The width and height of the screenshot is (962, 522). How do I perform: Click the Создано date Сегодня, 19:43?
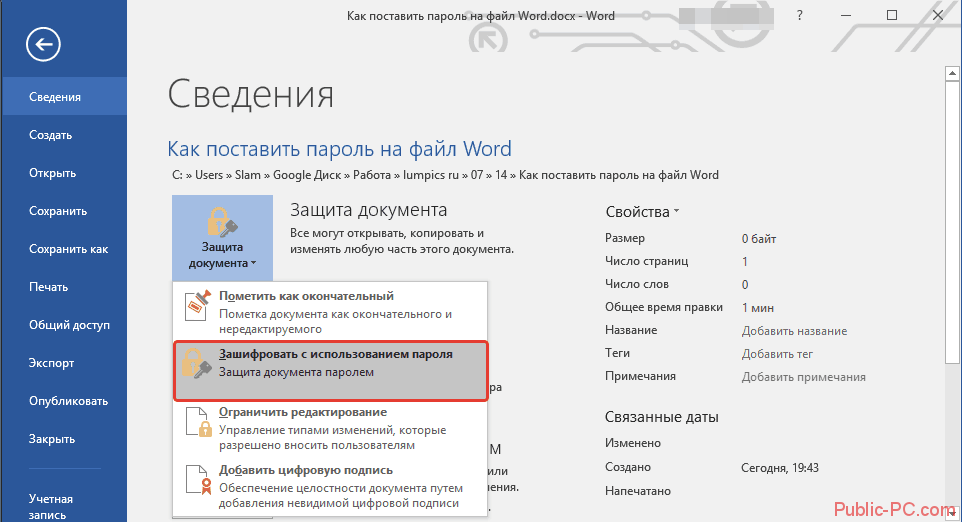(x=780, y=467)
